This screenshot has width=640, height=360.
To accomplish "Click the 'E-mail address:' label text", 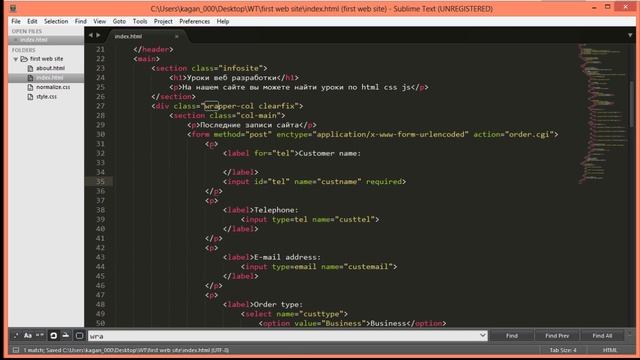I will (x=287, y=257).
